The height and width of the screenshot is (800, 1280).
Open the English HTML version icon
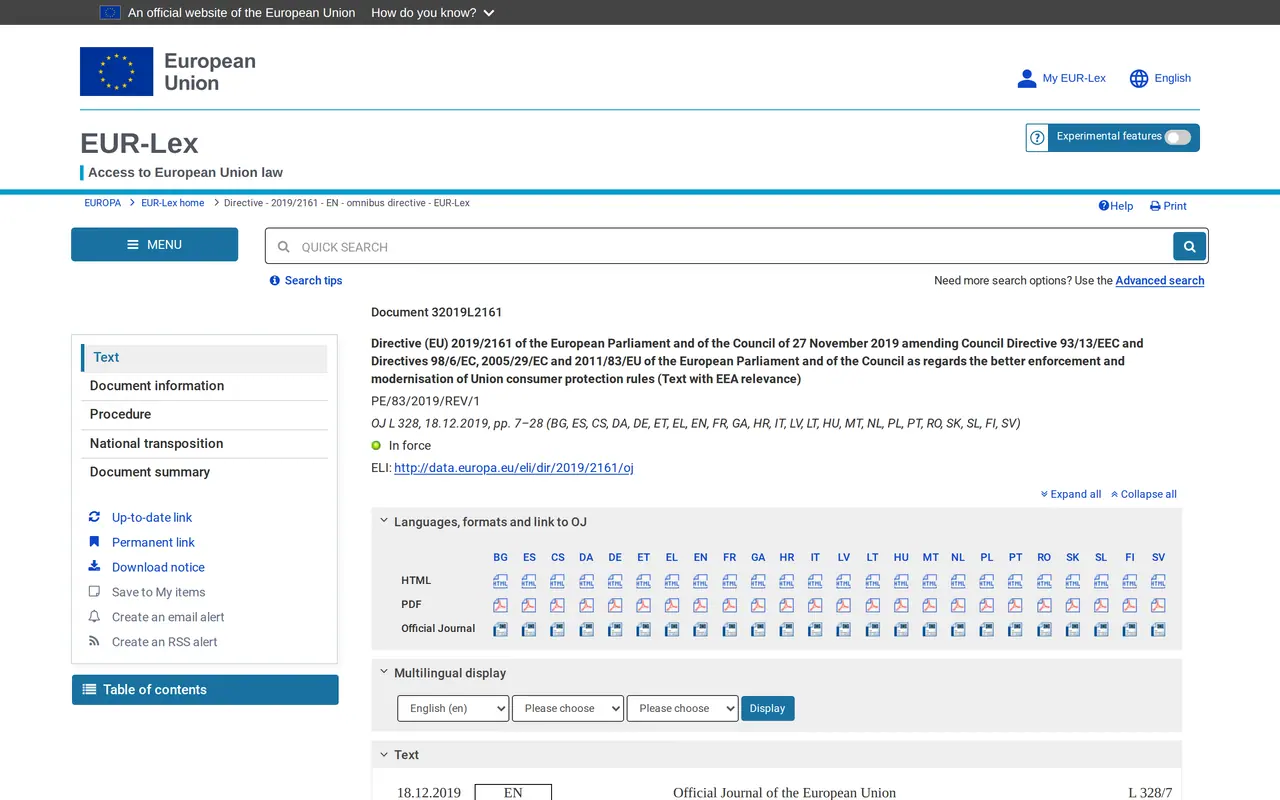(x=700, y=581)
